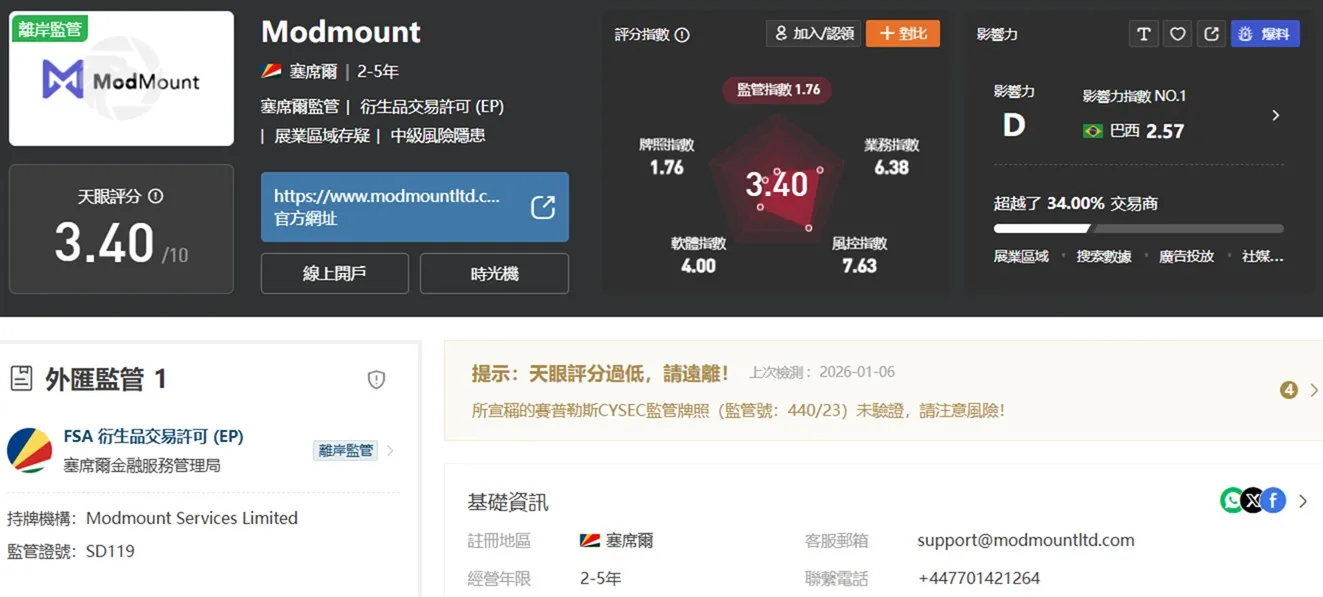Click the 超越了 34.00% progress bar
Screen dimensions: 1323x597
click(x=1138, y=229)
